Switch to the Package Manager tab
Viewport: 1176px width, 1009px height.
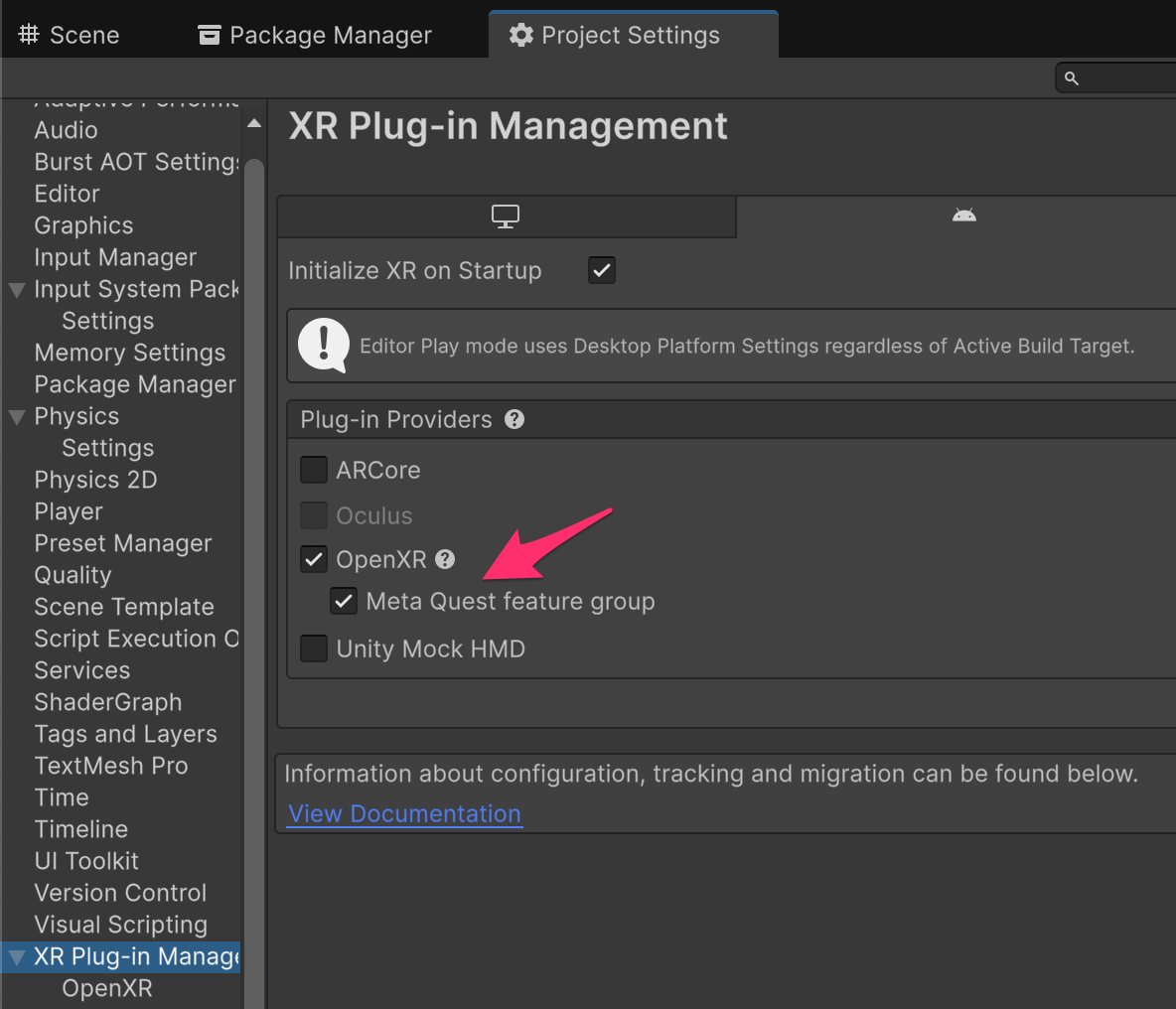click(x=315, y=35)
